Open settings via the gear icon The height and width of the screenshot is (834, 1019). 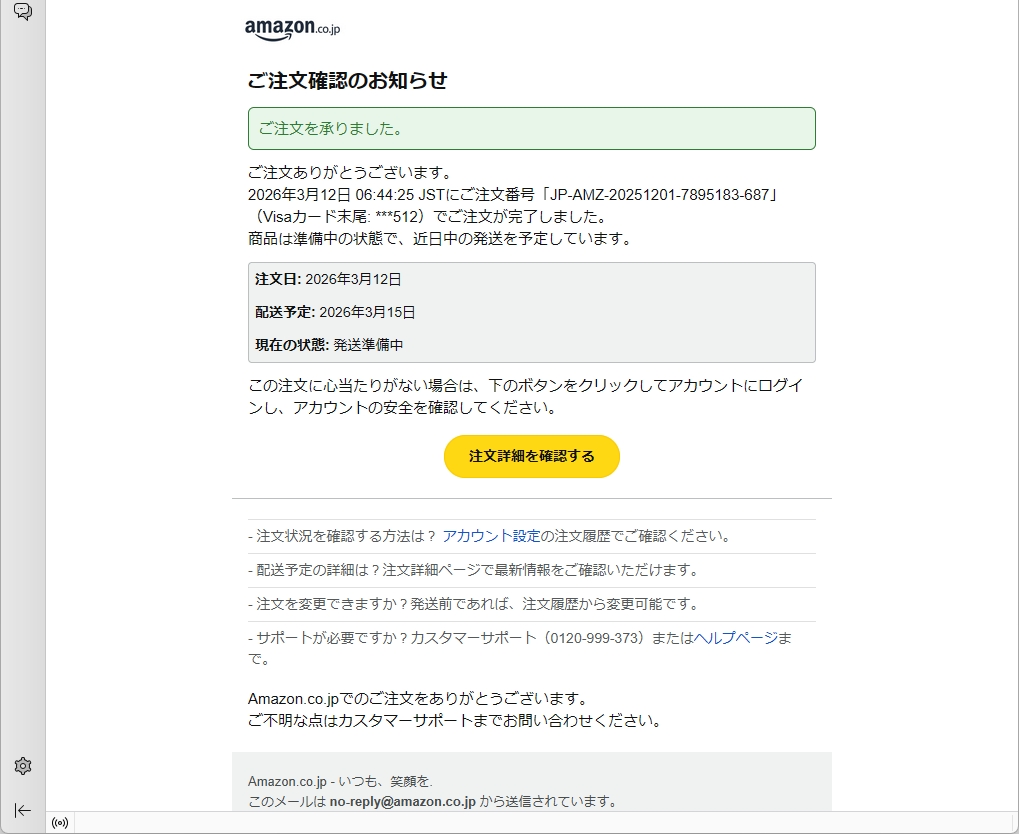click(x=22, y=766)
